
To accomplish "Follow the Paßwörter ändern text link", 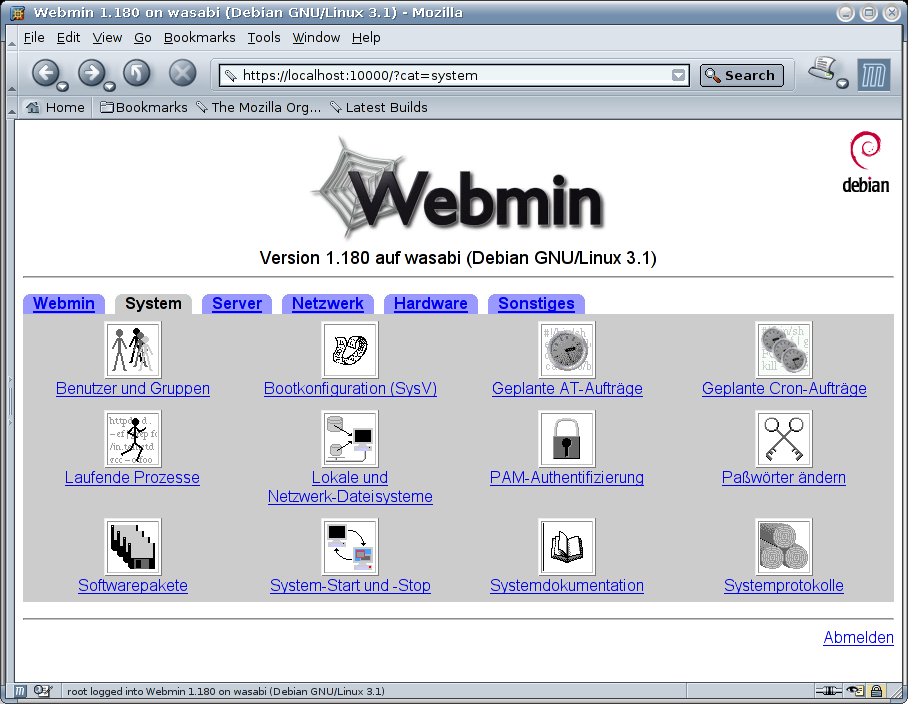I will [x=783, y=478].
